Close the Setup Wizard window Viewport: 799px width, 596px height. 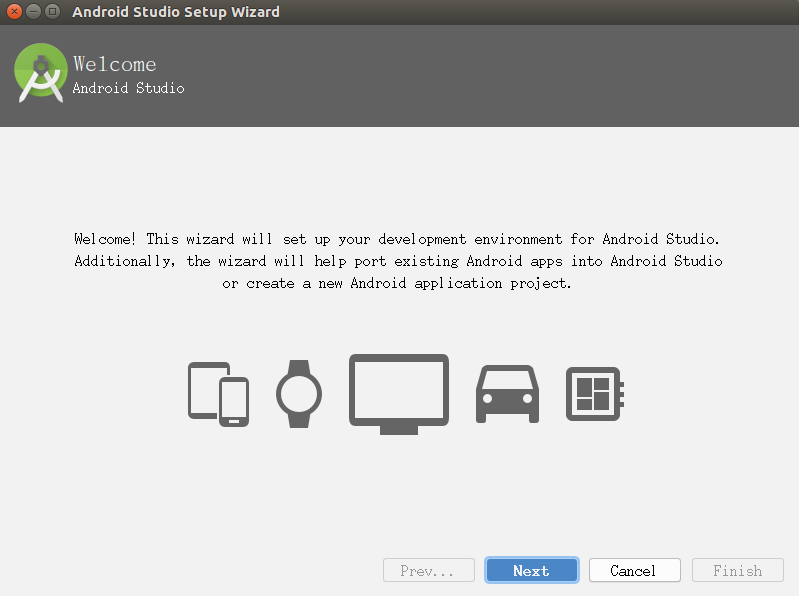click(14, 11)
